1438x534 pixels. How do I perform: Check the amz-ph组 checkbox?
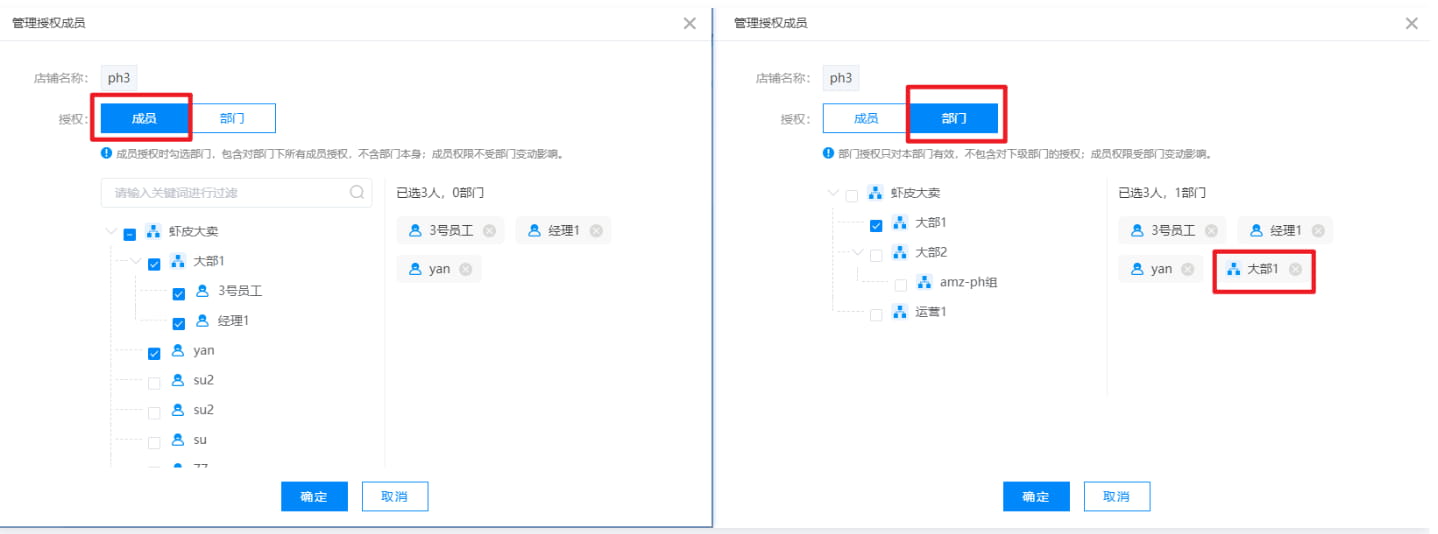(x=901, y=285)
